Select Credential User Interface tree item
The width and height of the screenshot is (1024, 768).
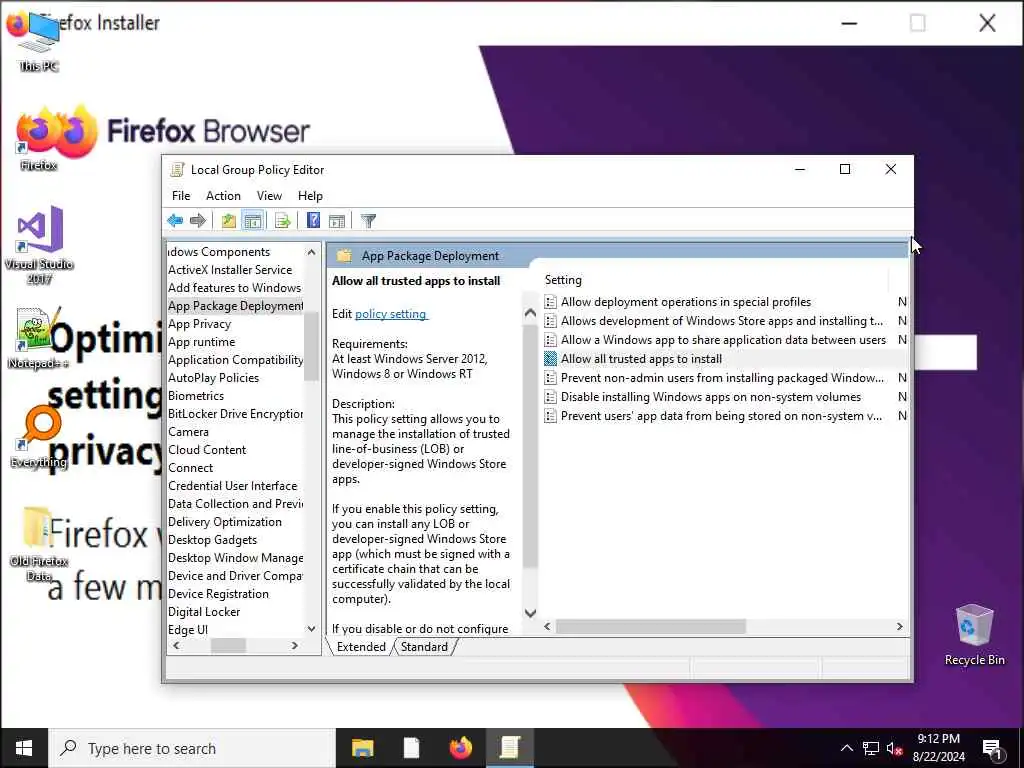click(232, 486)
